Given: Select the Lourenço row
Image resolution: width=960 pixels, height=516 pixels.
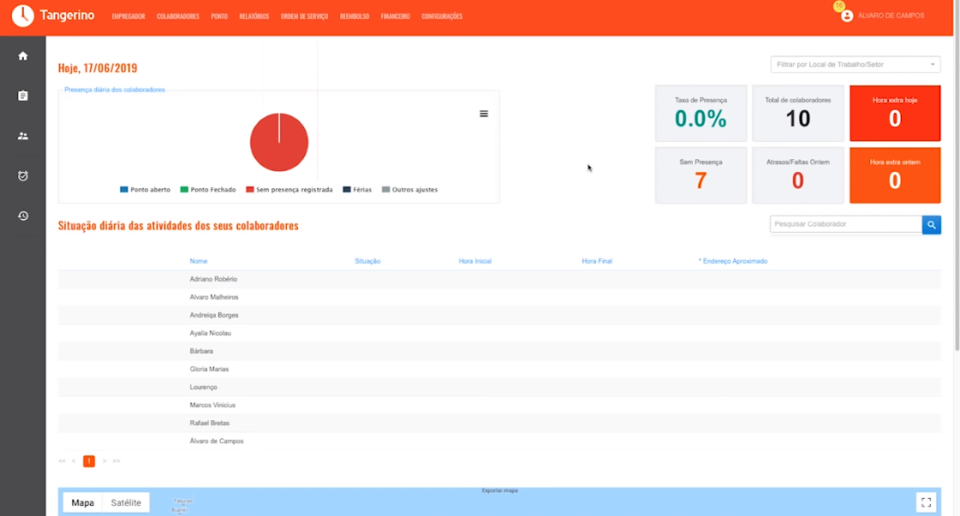Looking at the screenshot, I should tap(500, 387).
